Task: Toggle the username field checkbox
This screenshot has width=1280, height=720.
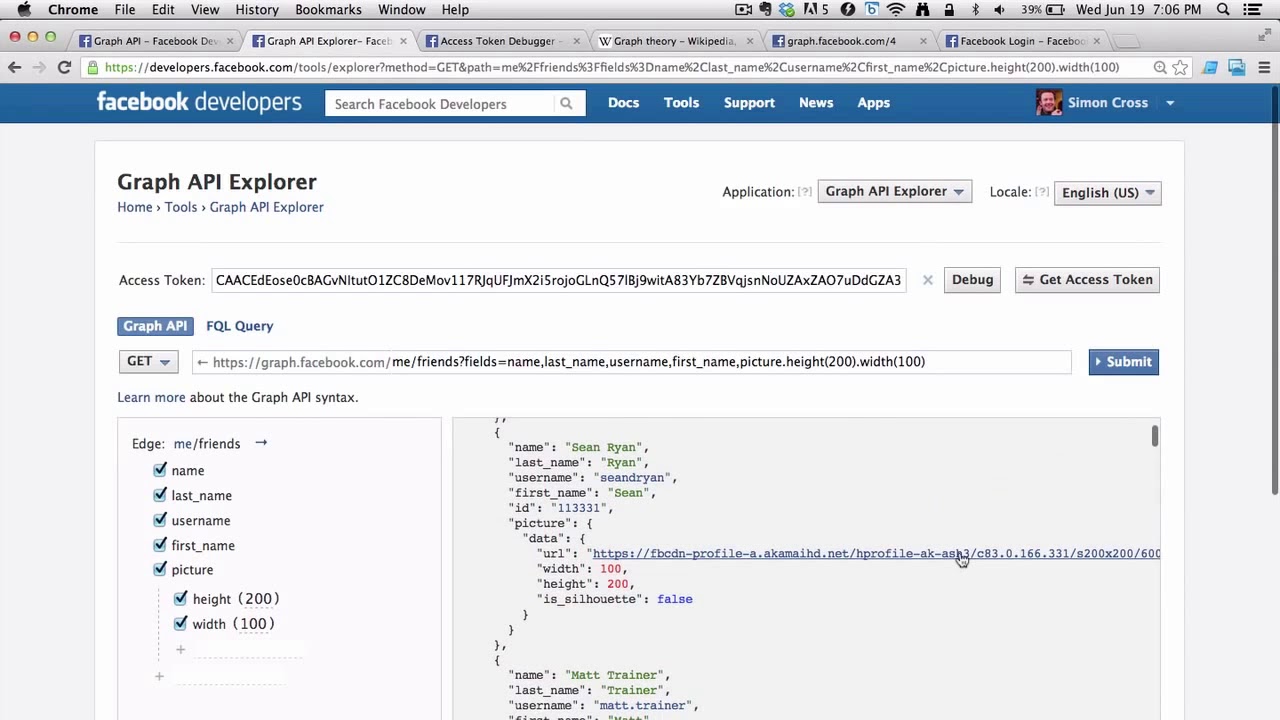Action: [x=160, y=519]
